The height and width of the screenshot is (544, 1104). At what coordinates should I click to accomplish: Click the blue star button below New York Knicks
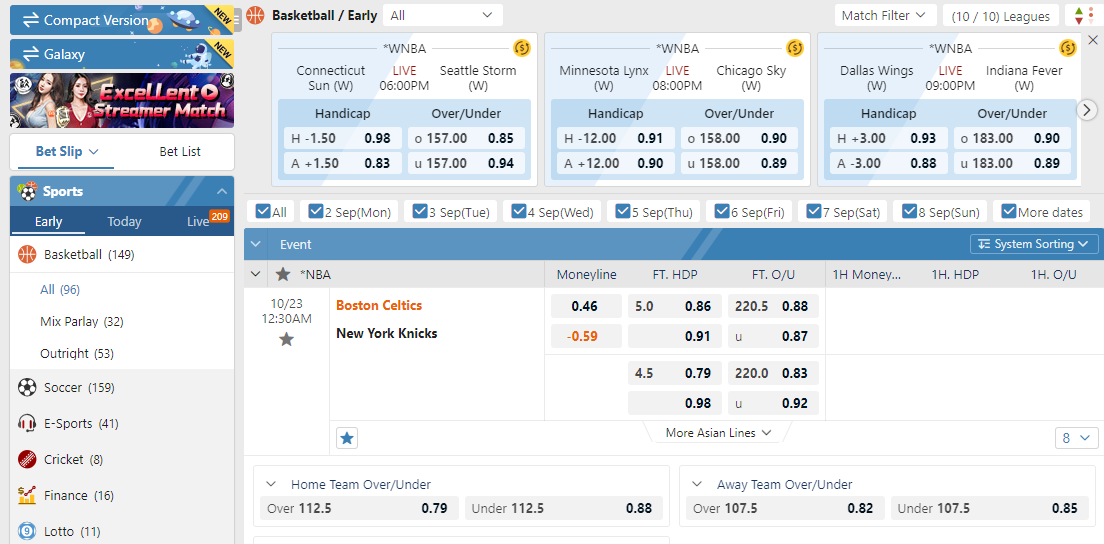347,438
